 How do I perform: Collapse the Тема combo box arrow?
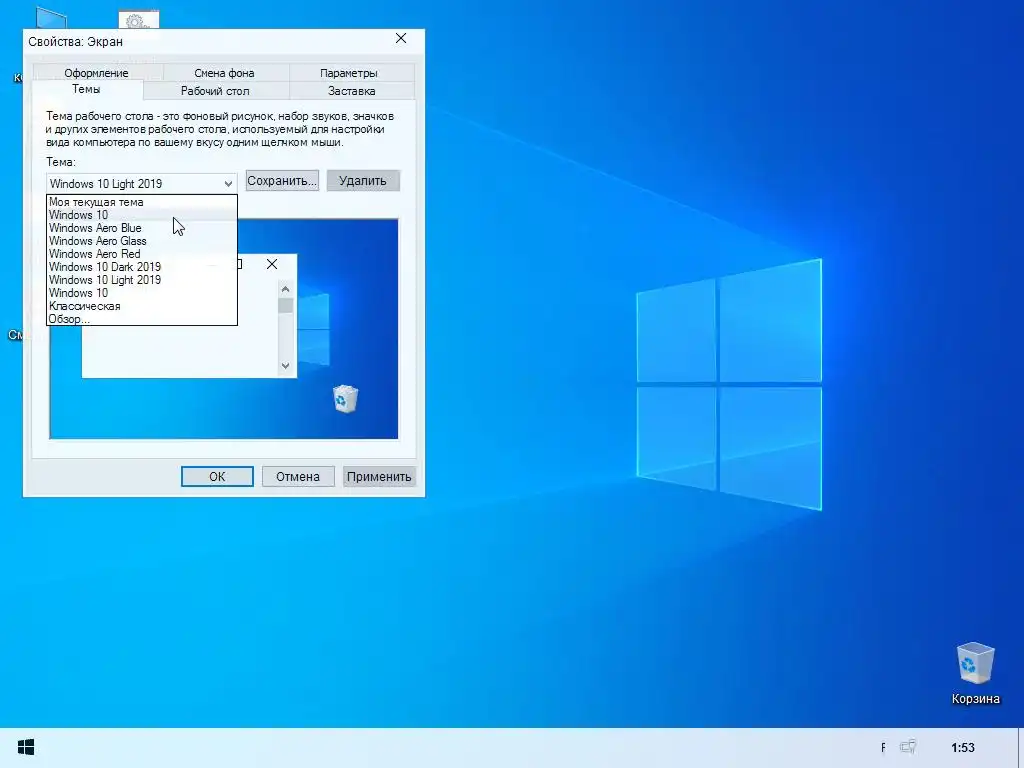[228, 184]
